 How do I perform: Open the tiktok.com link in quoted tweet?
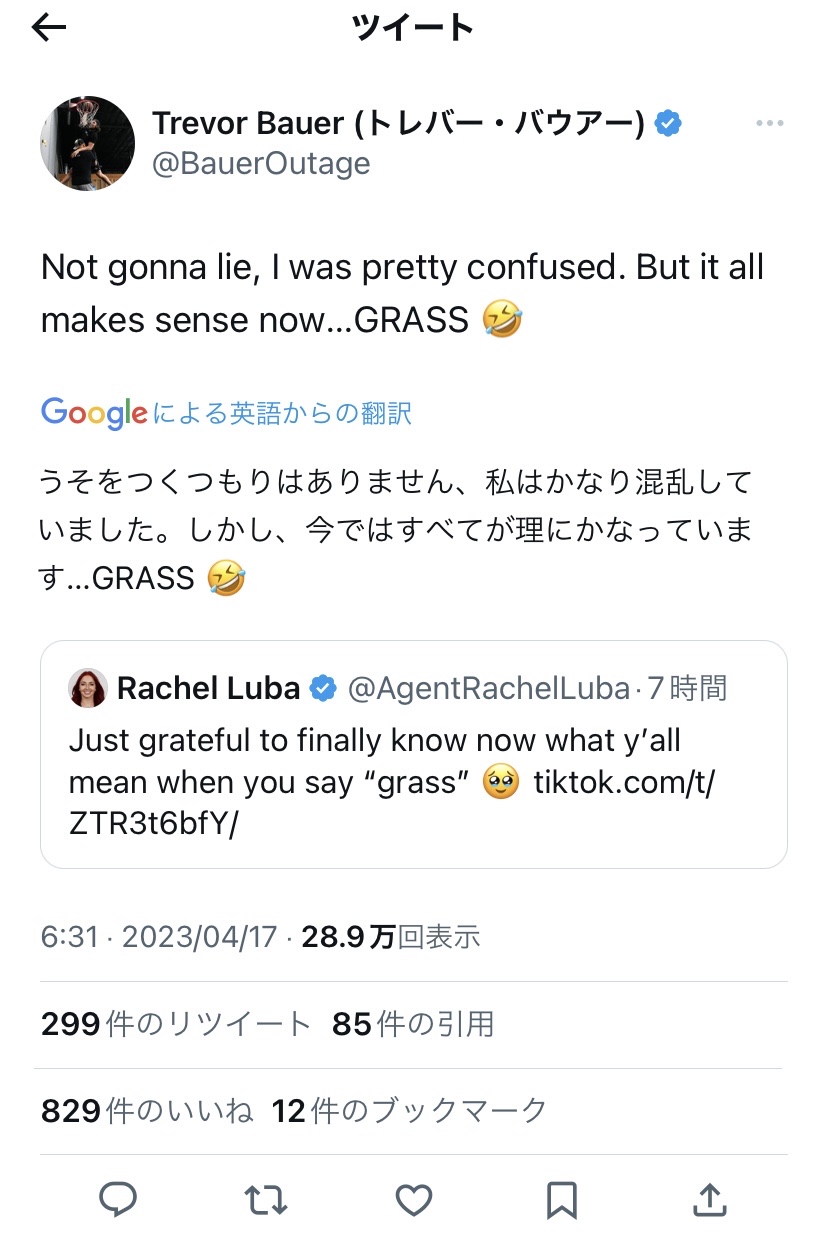click(x=625, y=783)
